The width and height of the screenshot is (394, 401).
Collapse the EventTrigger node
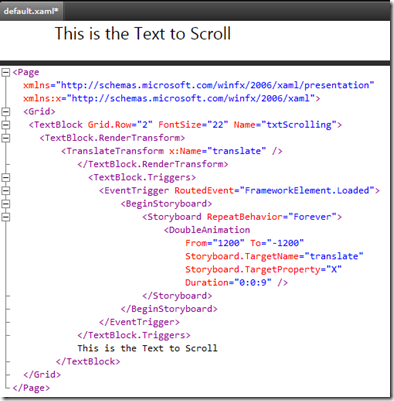(x=6, y=191)
